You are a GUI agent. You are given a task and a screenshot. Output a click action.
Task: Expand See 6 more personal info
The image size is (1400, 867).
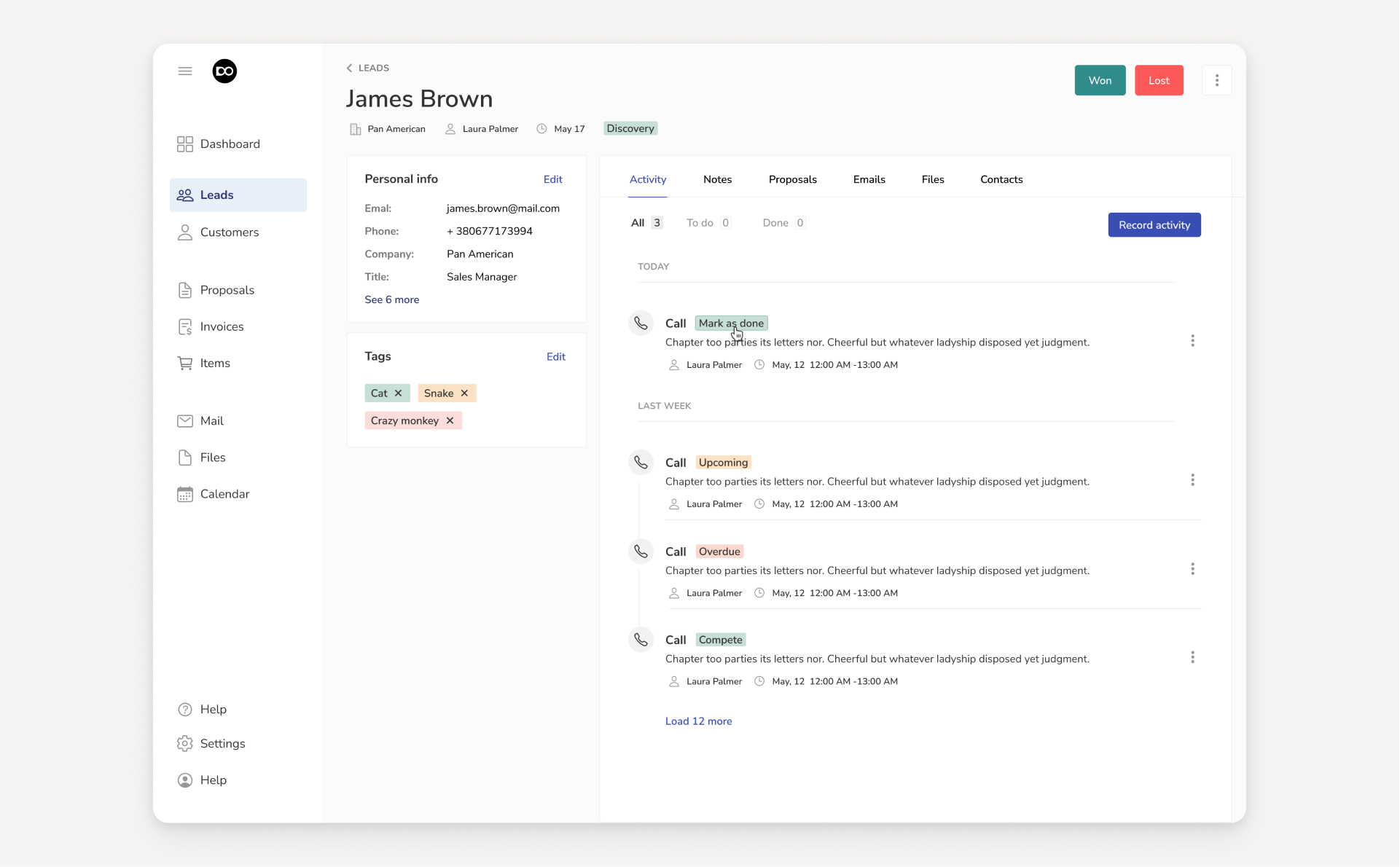391,300
